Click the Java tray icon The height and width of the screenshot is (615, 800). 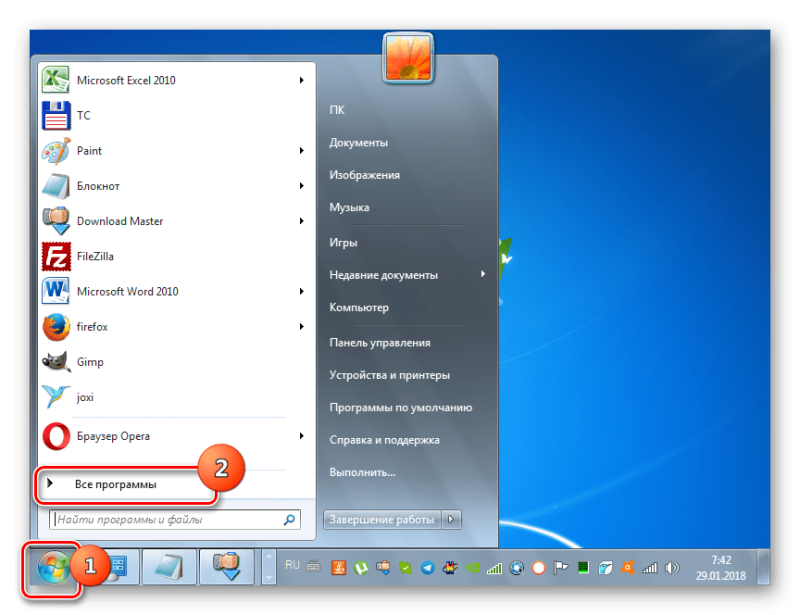(x=339, y=568)
